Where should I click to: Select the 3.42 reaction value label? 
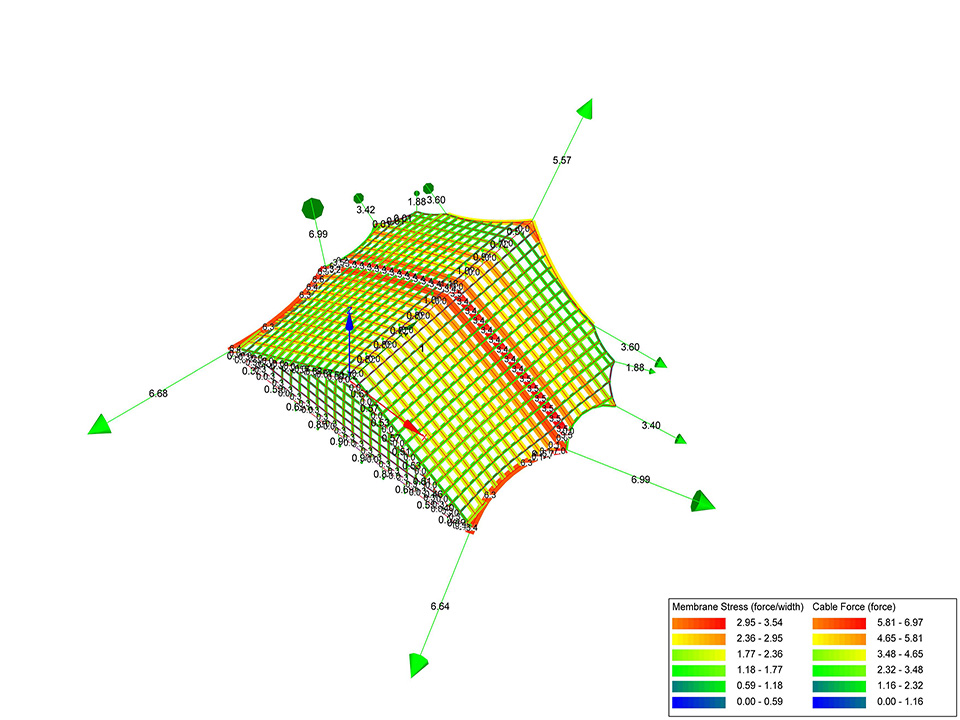coord(365,210)
